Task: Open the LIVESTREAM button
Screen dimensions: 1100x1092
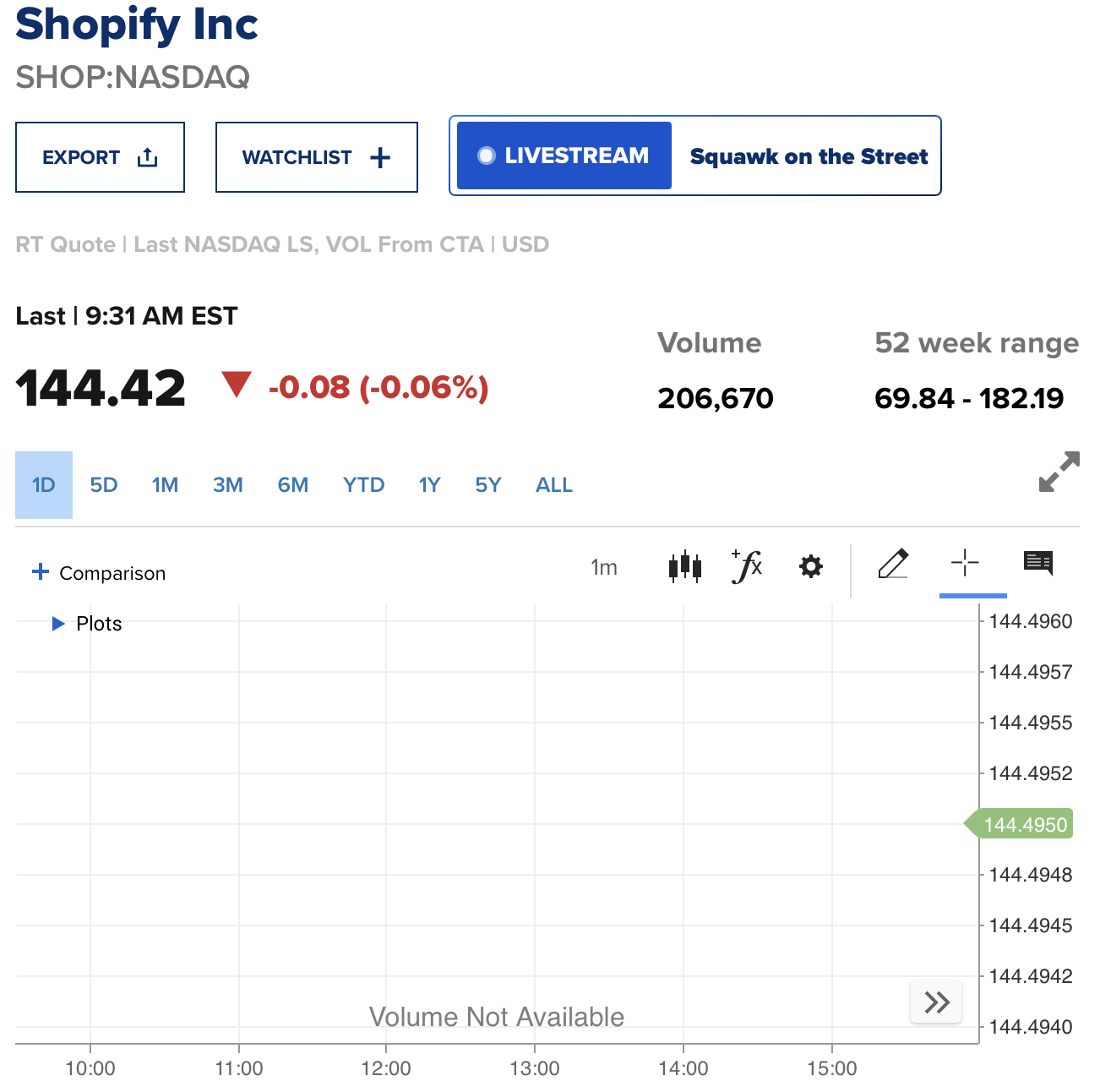Action: point(564,156)
